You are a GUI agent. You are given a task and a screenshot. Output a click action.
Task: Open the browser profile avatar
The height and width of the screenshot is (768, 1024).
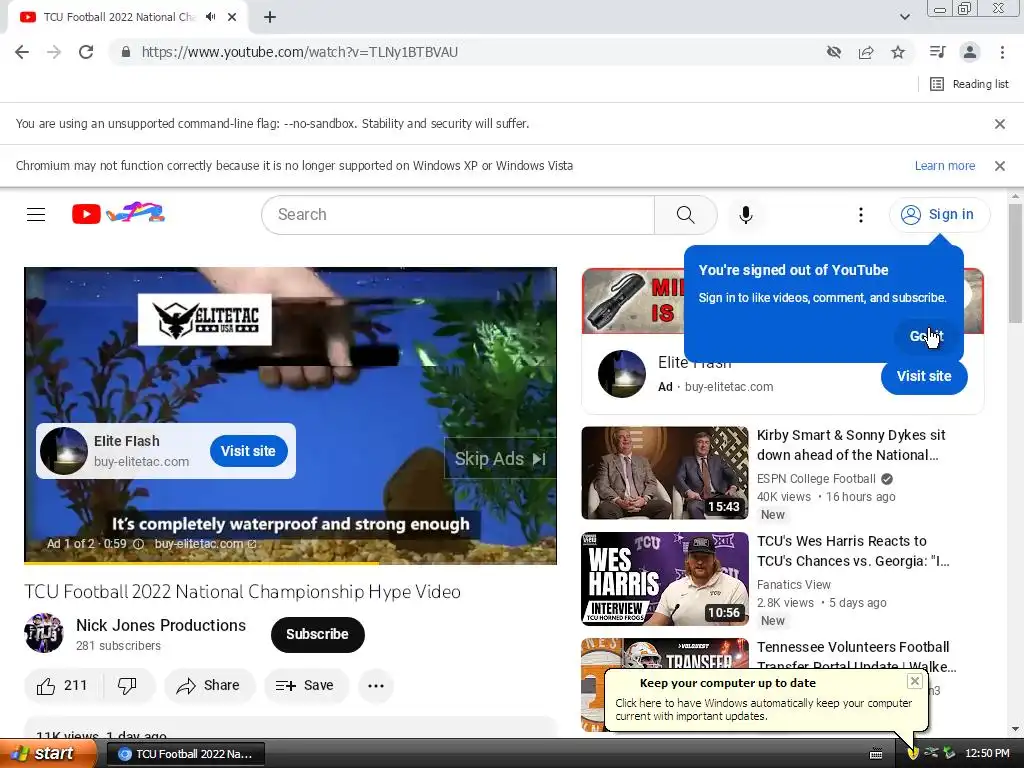coord(970,52)
